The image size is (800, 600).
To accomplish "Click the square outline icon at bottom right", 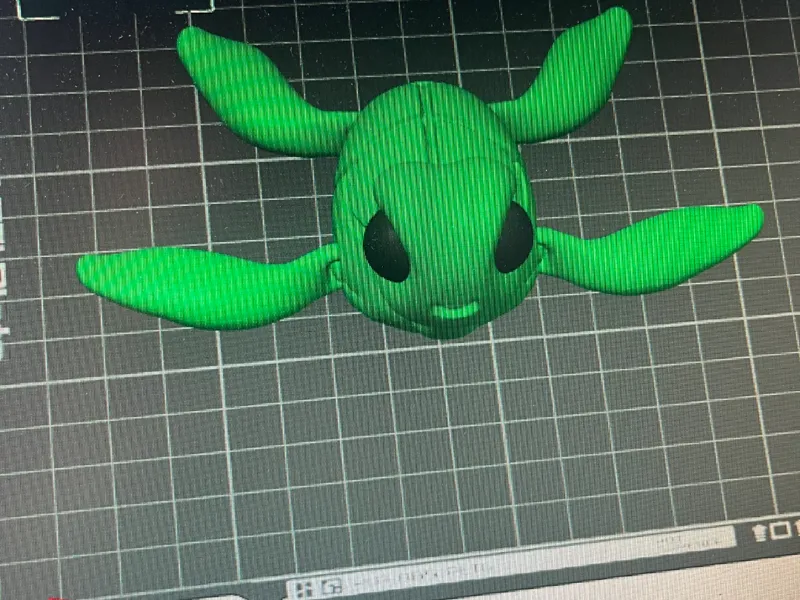I will [x=780, y=530].
